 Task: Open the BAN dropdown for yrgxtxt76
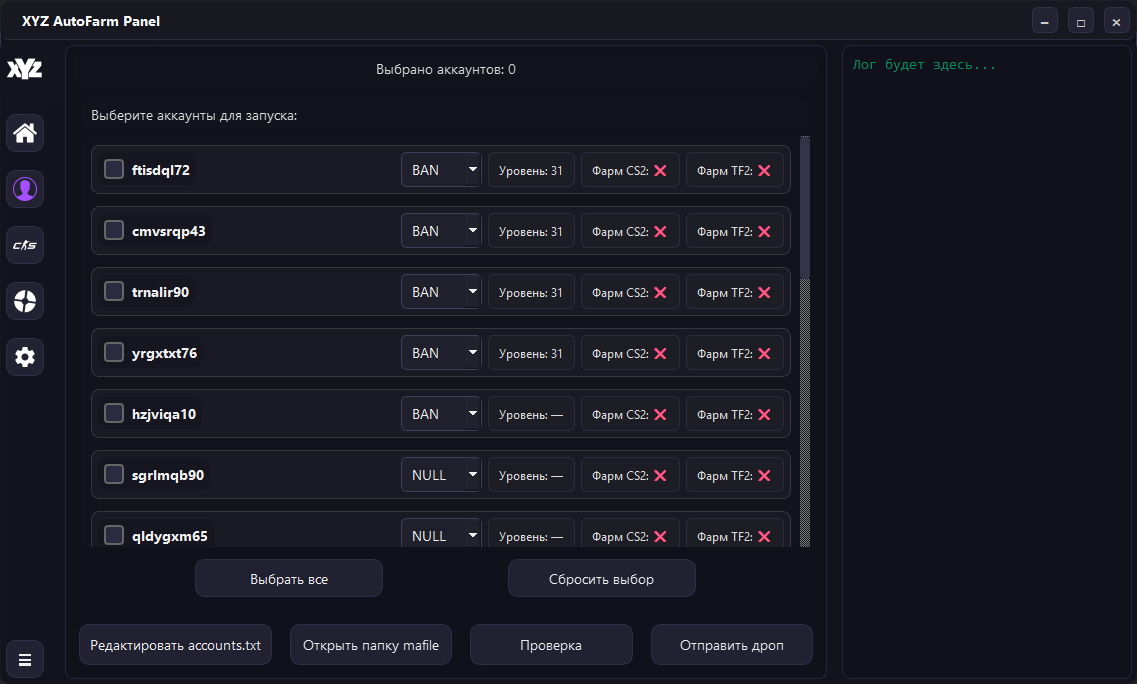[441, 353]
